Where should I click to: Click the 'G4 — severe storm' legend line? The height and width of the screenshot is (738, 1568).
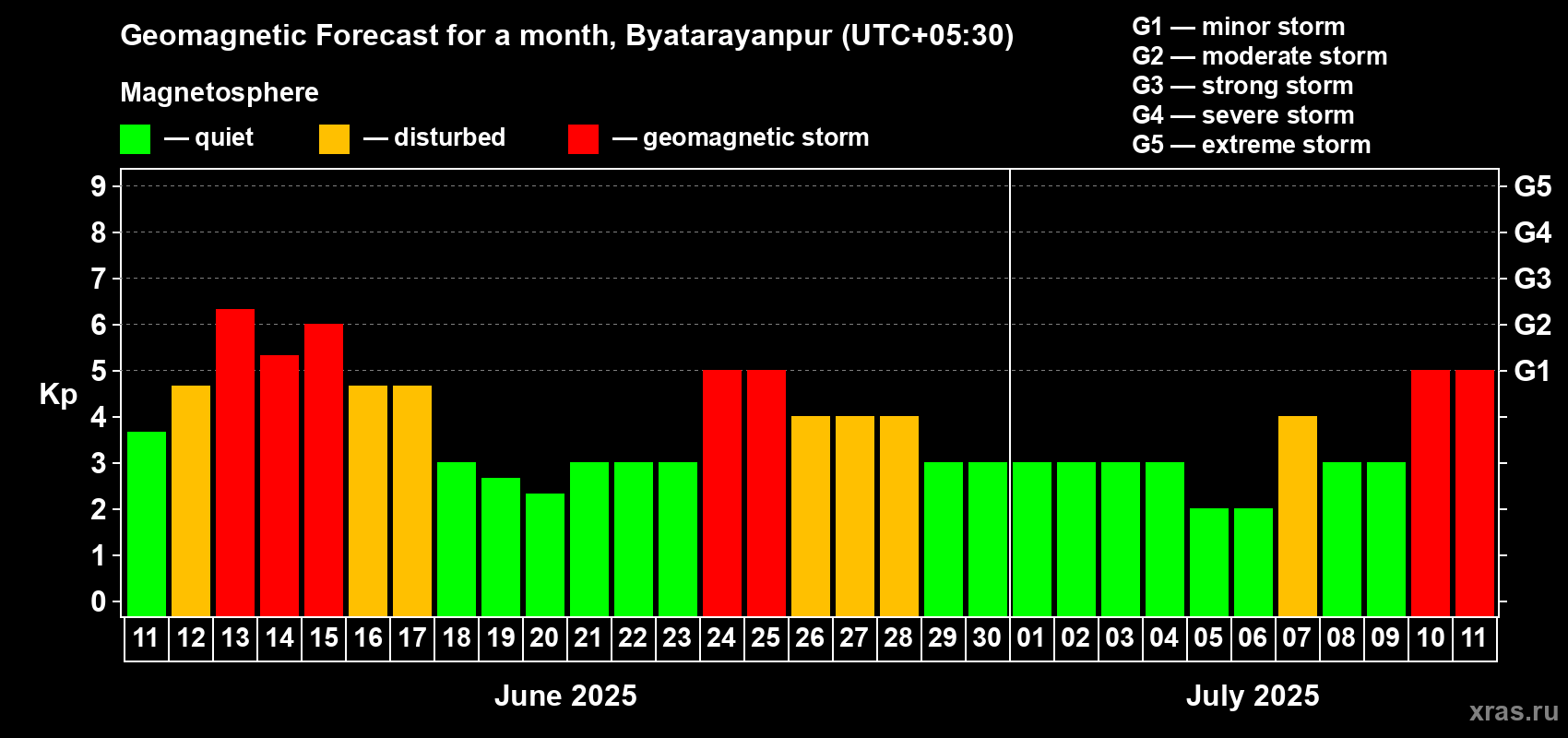point(1243,115)
